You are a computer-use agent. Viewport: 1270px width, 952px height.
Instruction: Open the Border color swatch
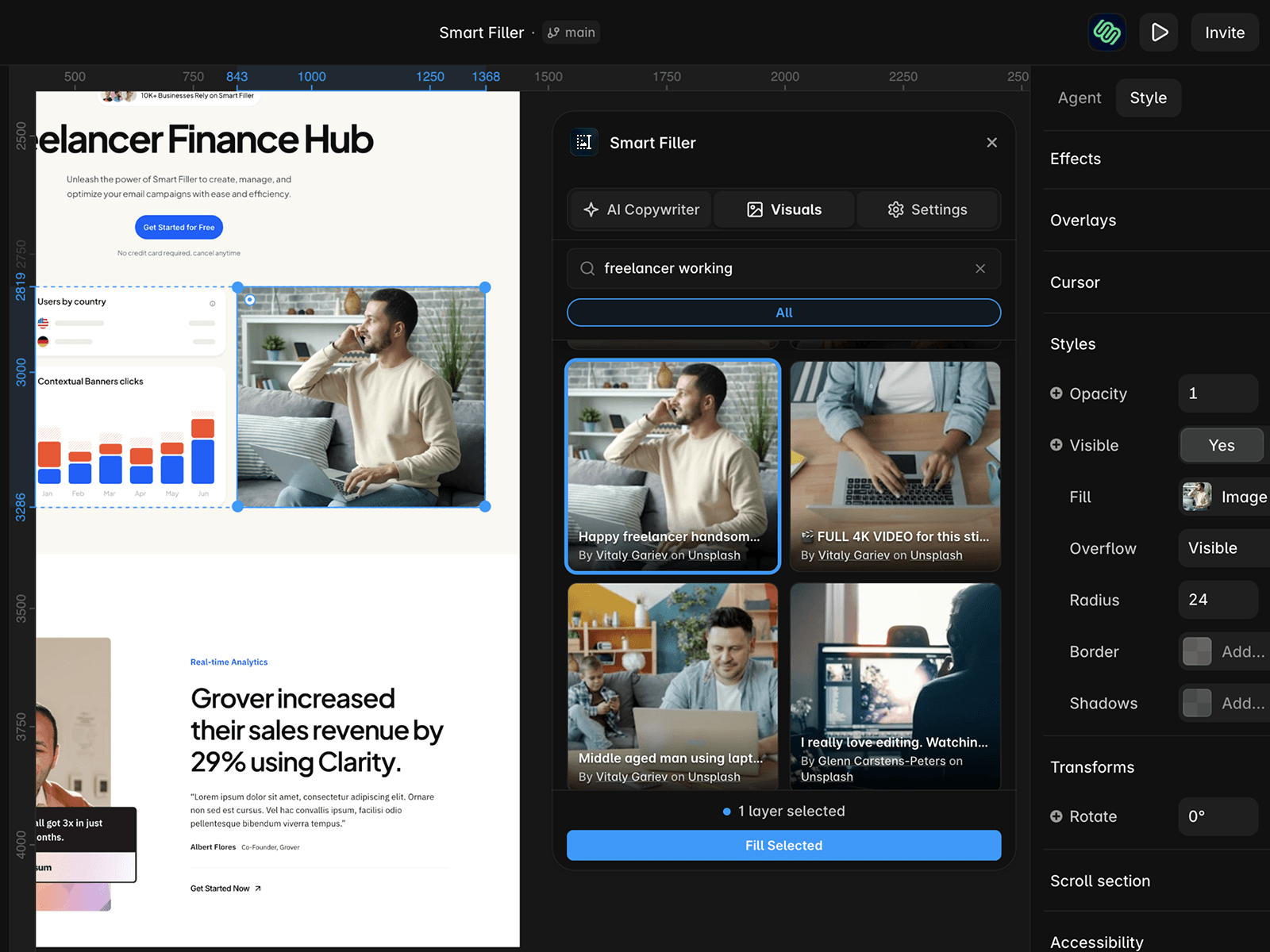point(1197,651)
